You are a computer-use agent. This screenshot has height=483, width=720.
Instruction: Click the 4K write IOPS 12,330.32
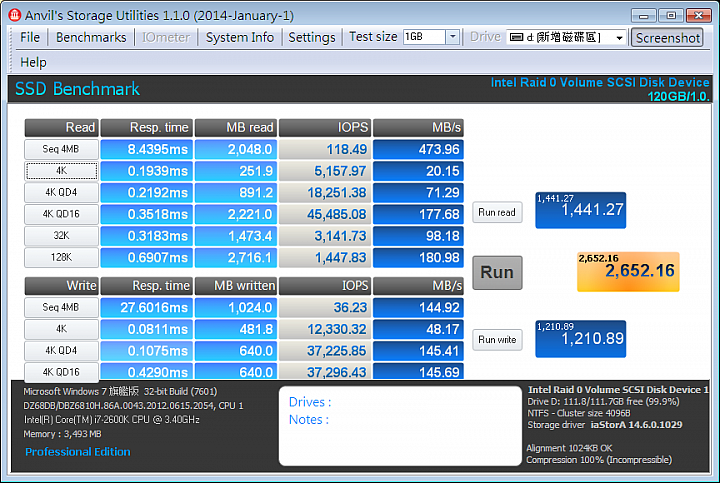tap(326, 329)
